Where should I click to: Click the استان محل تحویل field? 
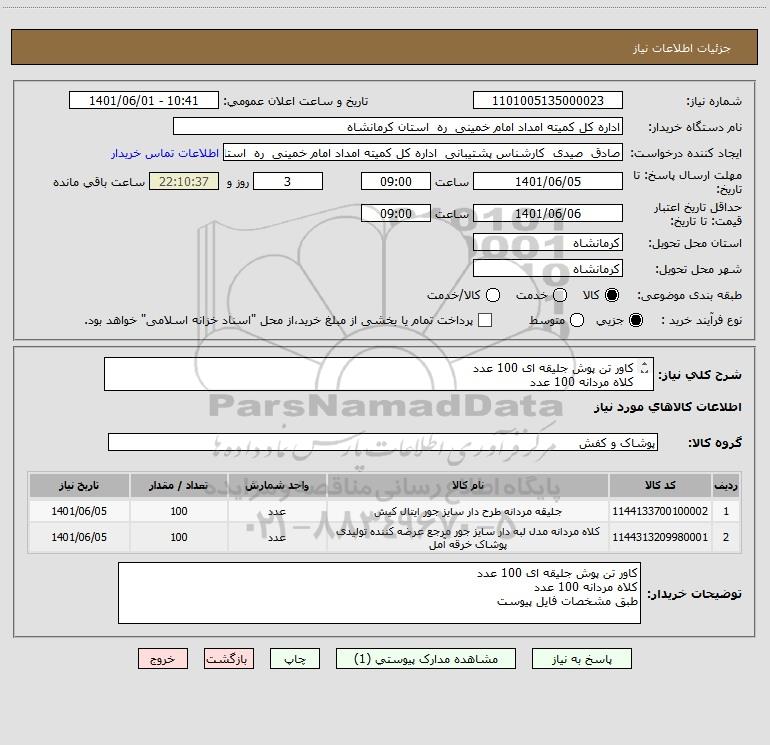pyautogui.click(x=548, y=243)
